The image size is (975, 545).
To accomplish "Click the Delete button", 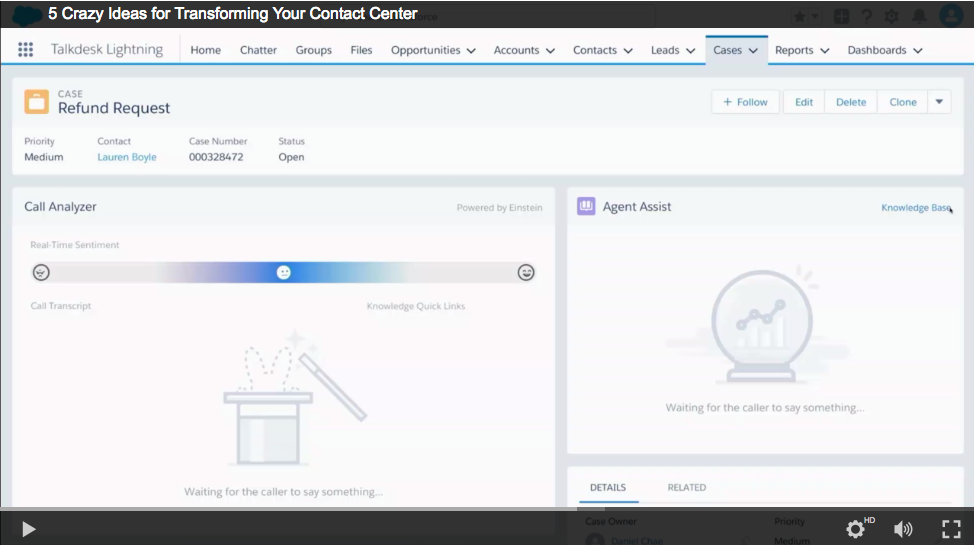I will (851, 102).
